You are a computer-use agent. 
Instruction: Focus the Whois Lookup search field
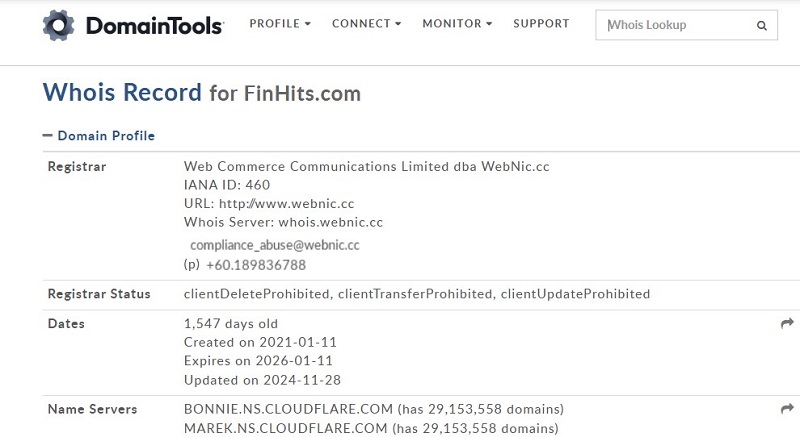[x=686, y=25]
